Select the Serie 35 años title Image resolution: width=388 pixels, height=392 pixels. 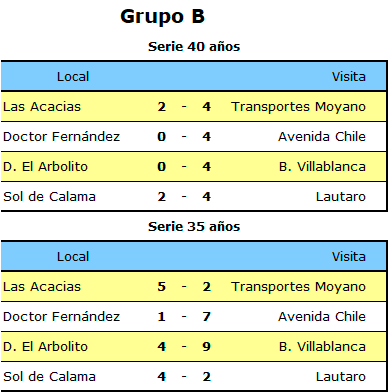coord(194,227)
